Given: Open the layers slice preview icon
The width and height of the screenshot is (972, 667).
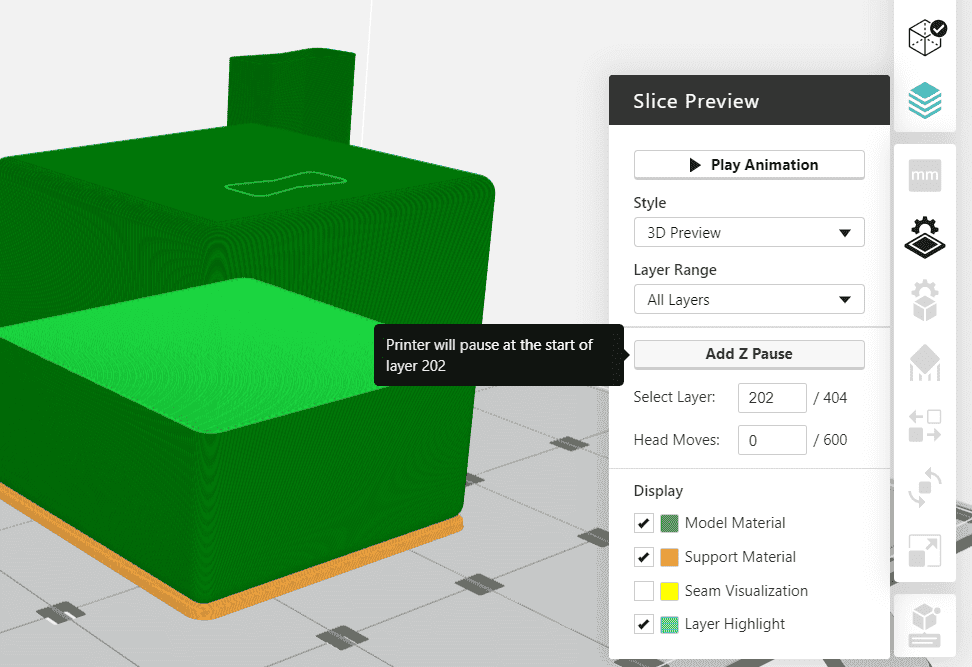Looking at the screenshot, I should pyautogui.click(x=925, y=100).
